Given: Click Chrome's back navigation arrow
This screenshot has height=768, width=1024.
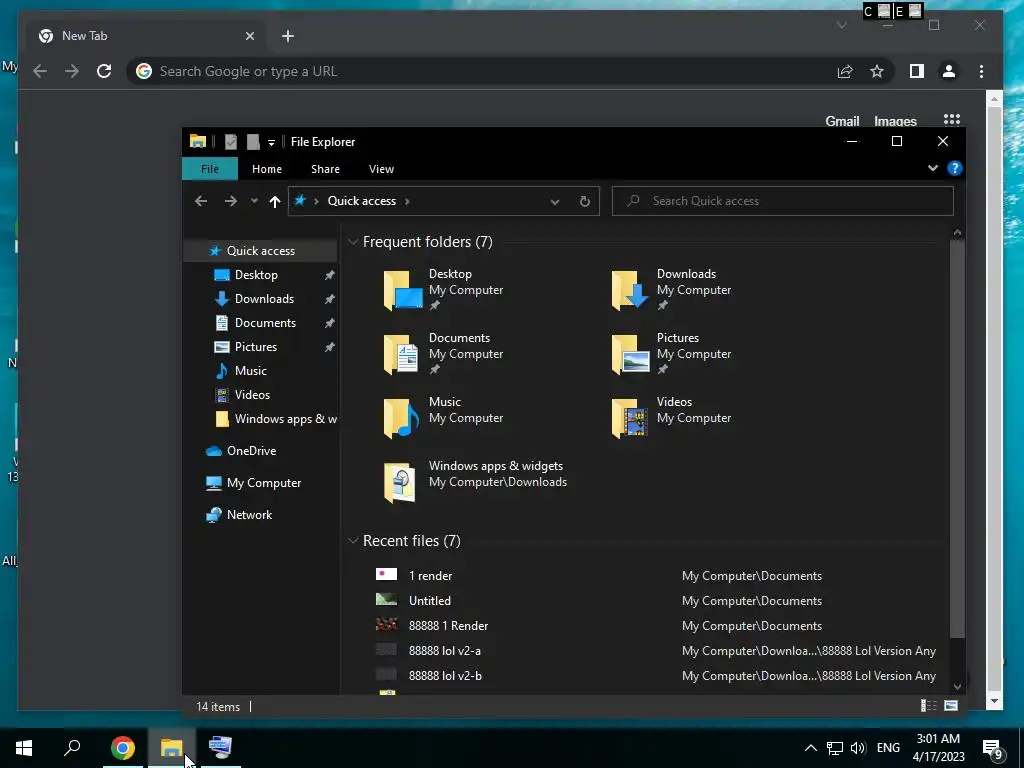Looking at the screenshot, I should coord(40,71).
